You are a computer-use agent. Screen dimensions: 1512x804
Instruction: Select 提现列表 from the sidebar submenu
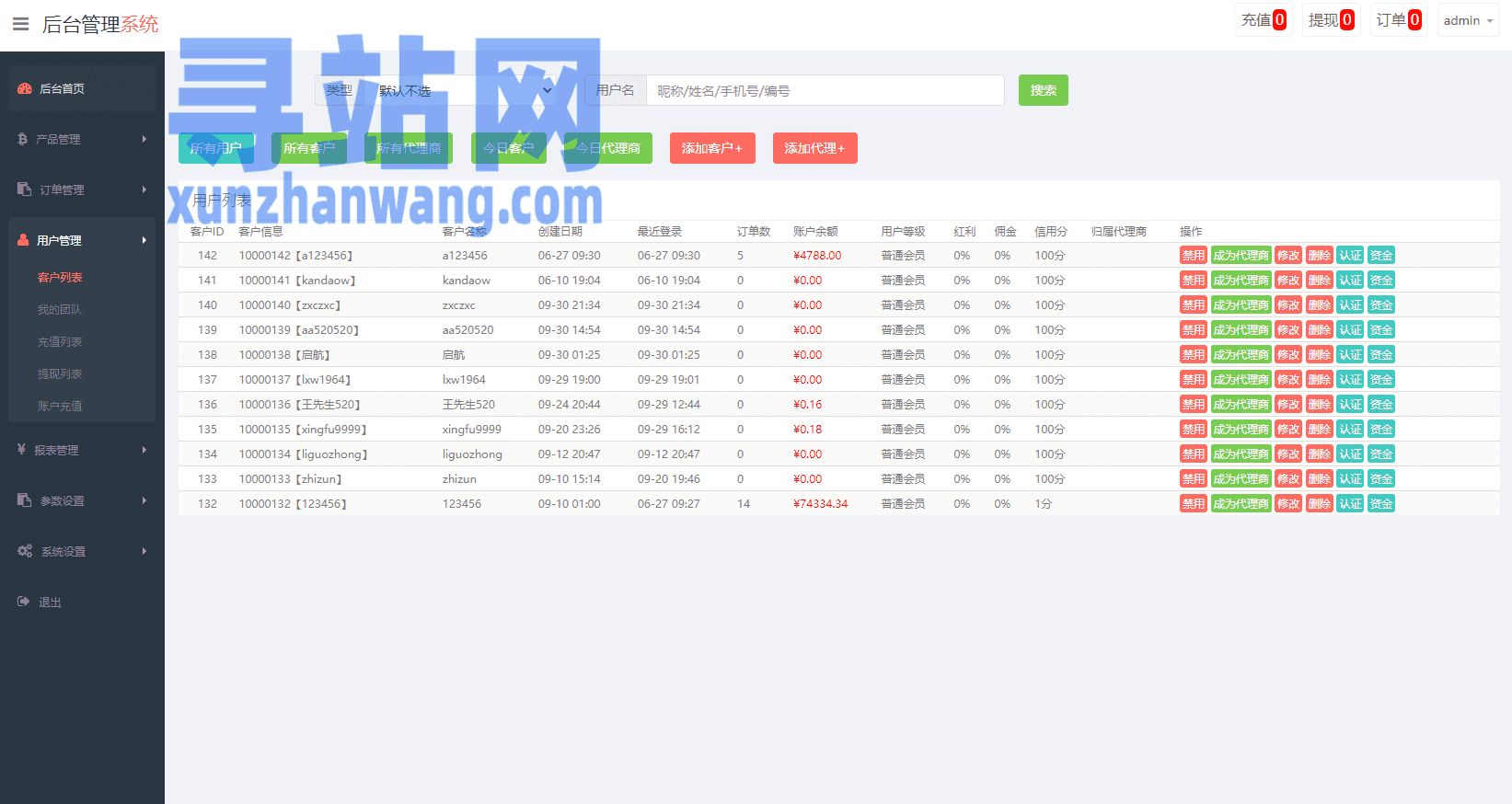(60, 373)
